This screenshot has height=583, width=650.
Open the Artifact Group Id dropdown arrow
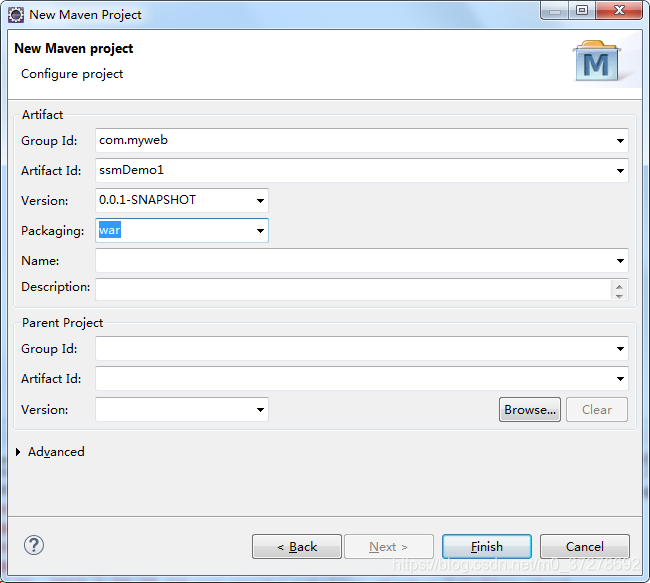pos(620,141)
